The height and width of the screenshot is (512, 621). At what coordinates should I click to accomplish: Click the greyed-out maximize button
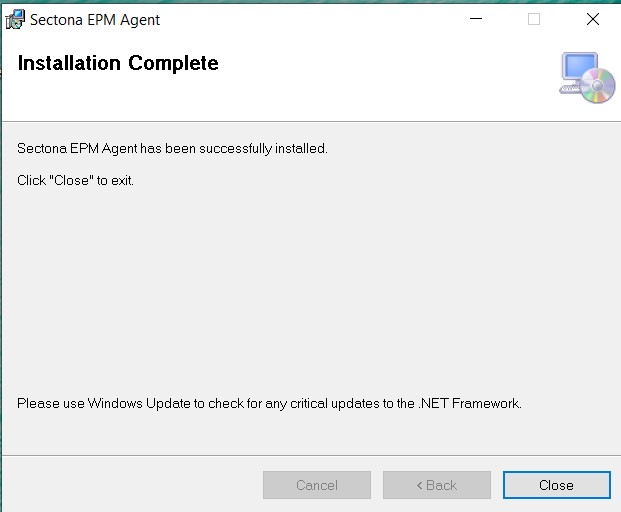click(534, 19)
